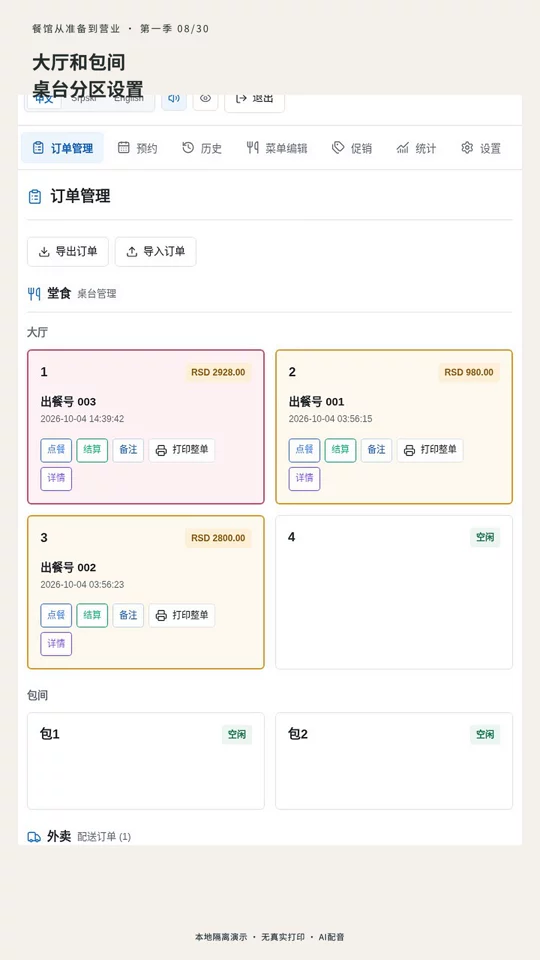Image resolution: width=540 pixels, height=960 pixels.
Task: Print the full order for table 1
Action: [182, 450]
